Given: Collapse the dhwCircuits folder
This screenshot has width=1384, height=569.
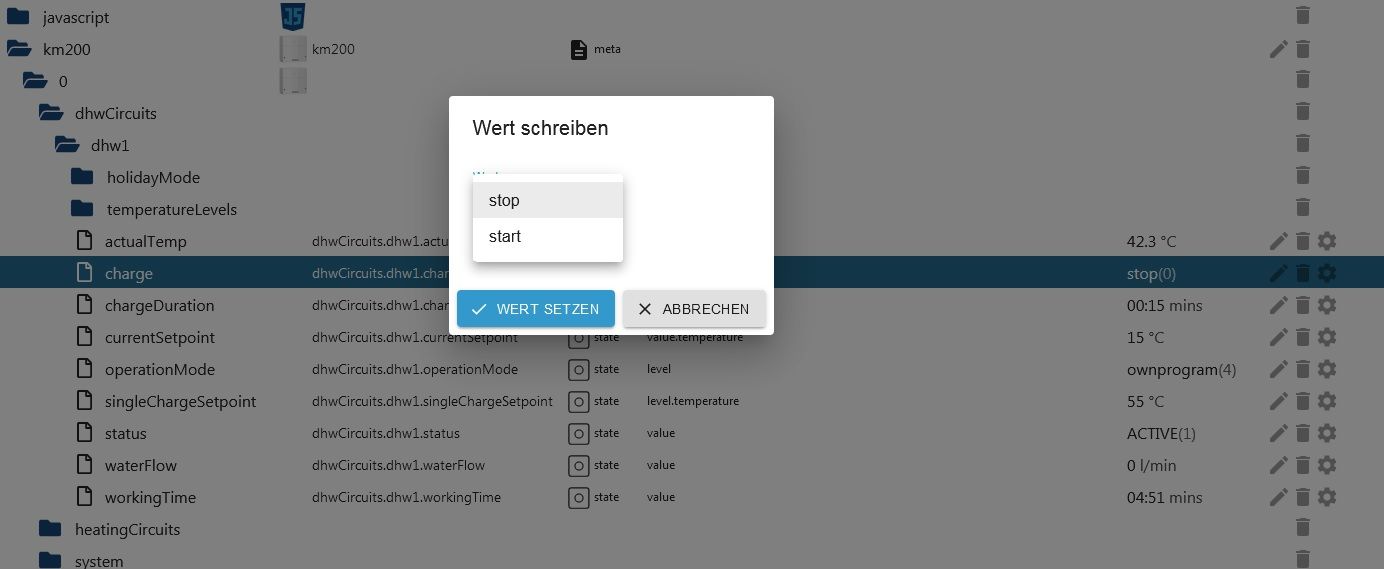Looking at the screenshot, I should click(x=51, y=113).
